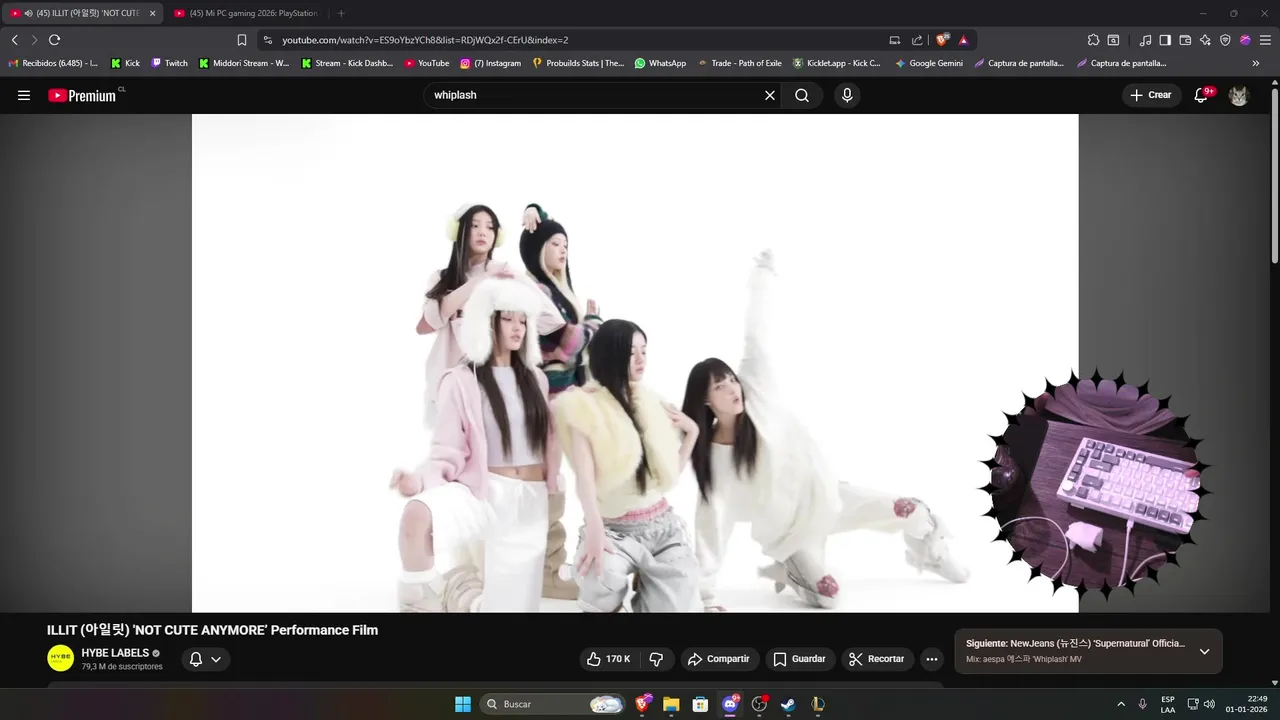The height and width of the screenshot is (720, 1280).
Task: Close the ILLIT NOT CUTE tab
Action: point(153,13)
